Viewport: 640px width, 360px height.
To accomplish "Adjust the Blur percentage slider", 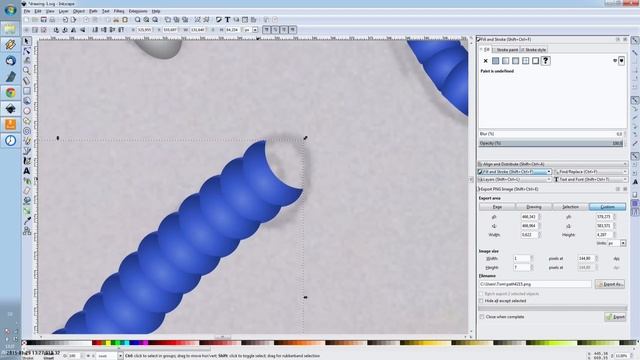I will tap(551, 134).
